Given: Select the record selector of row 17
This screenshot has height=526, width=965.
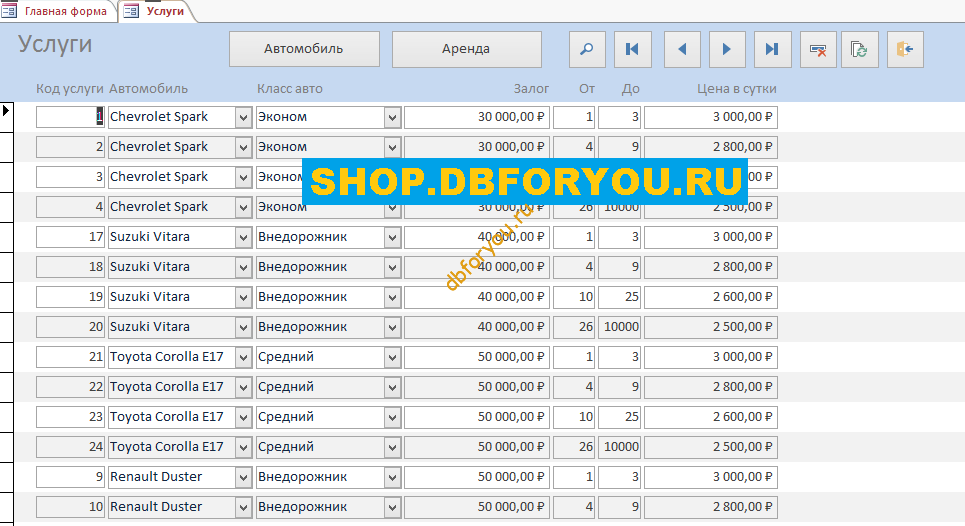Looking at the screenshot, I should 6,237.
